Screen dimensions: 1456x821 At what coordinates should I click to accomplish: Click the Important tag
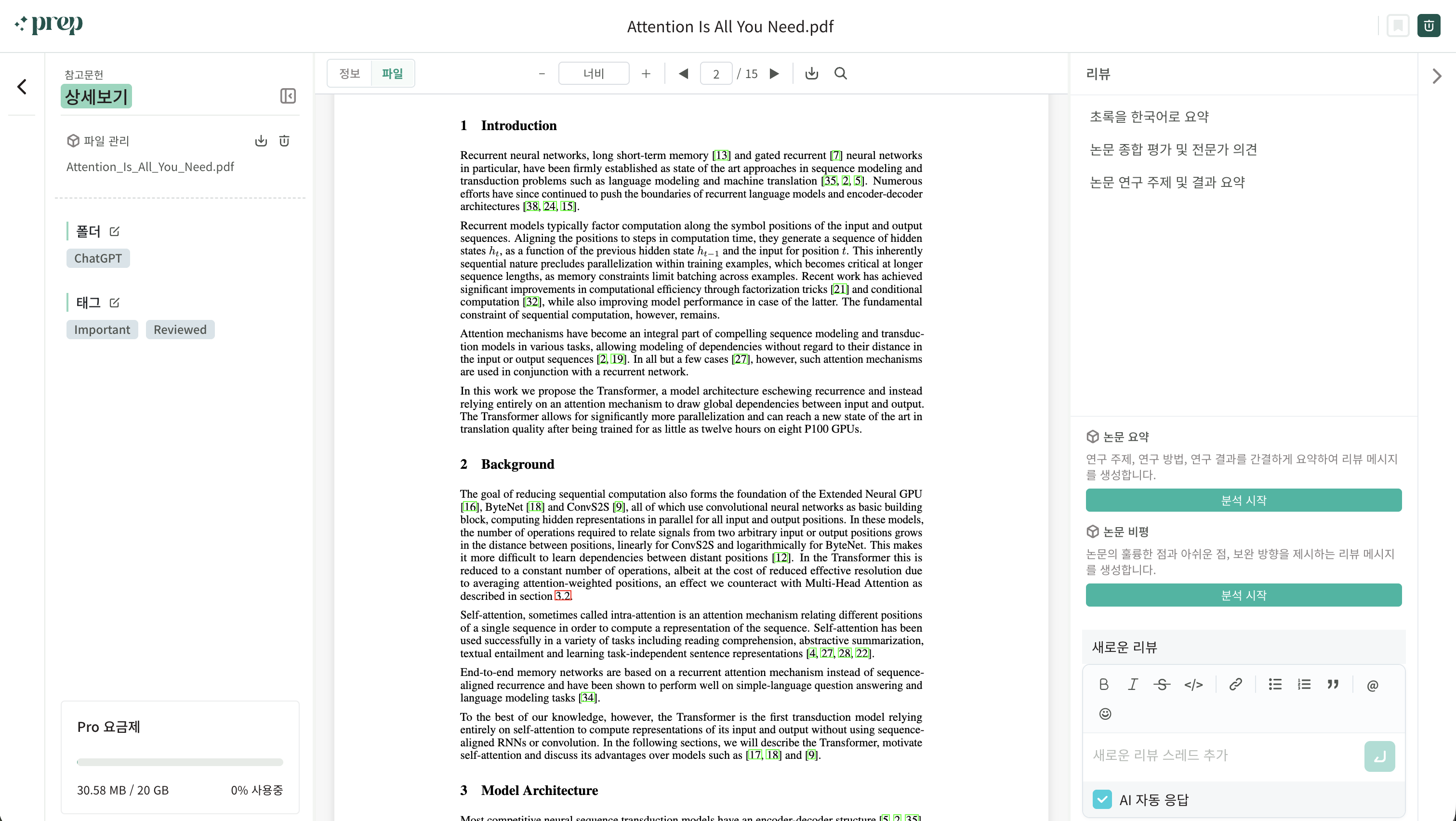click(102, 330)
